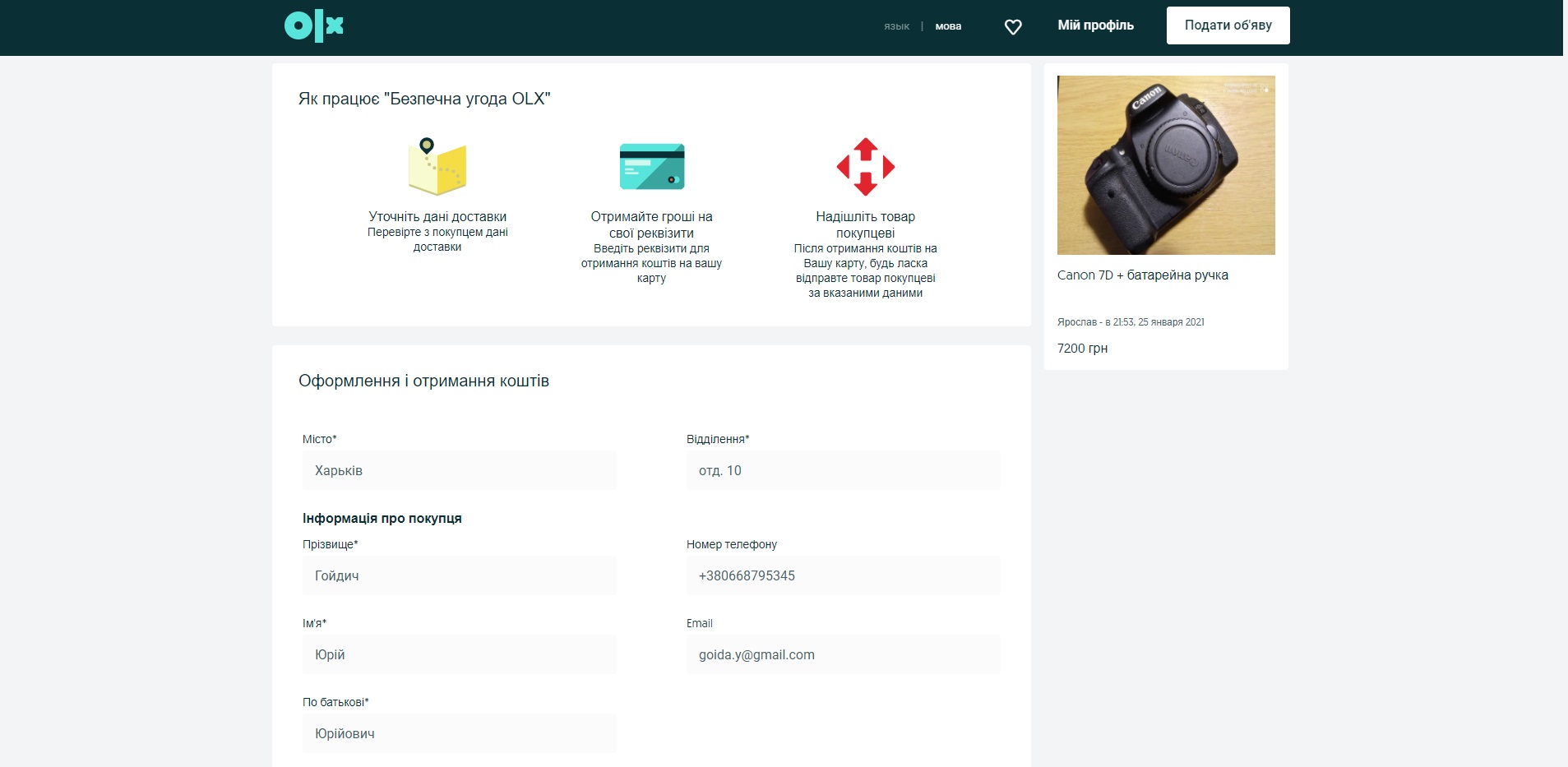Open the Canon 7D camera photo

point(1166,165)
